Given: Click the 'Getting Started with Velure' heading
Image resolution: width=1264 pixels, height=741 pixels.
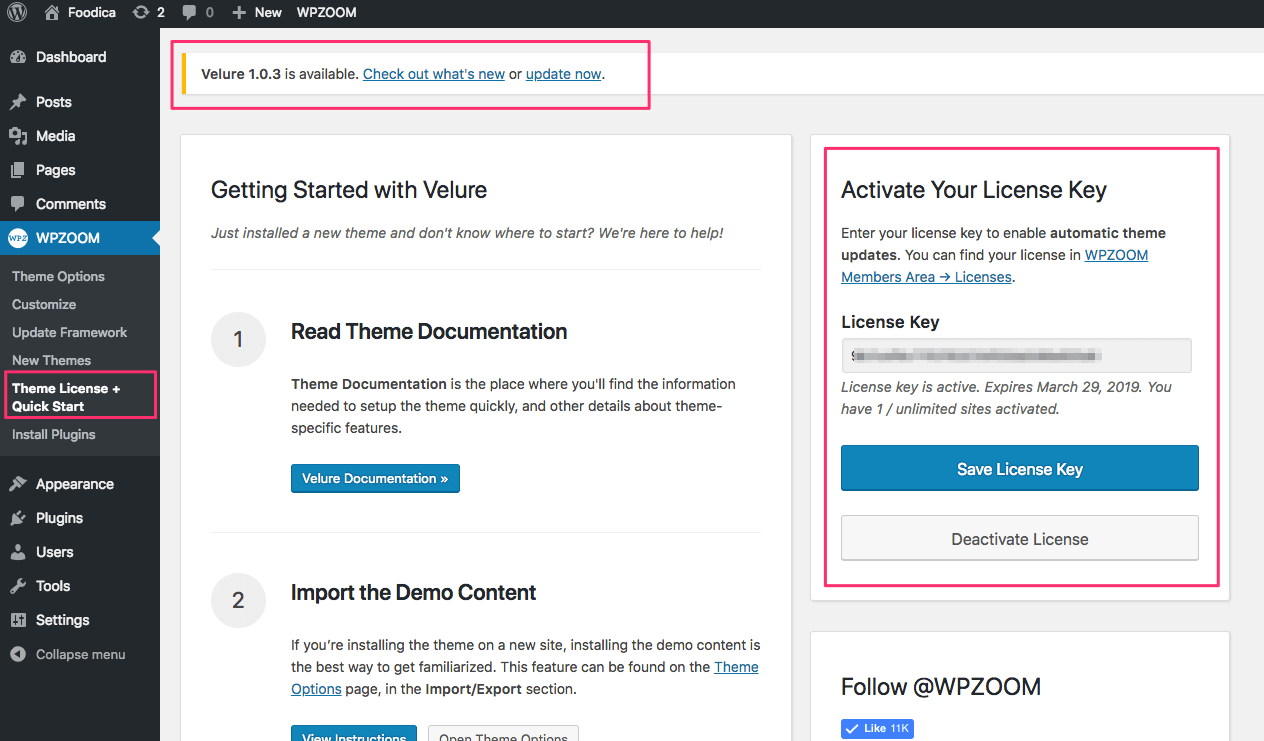Looking at the screenshot, I should [x=349, y=189].
